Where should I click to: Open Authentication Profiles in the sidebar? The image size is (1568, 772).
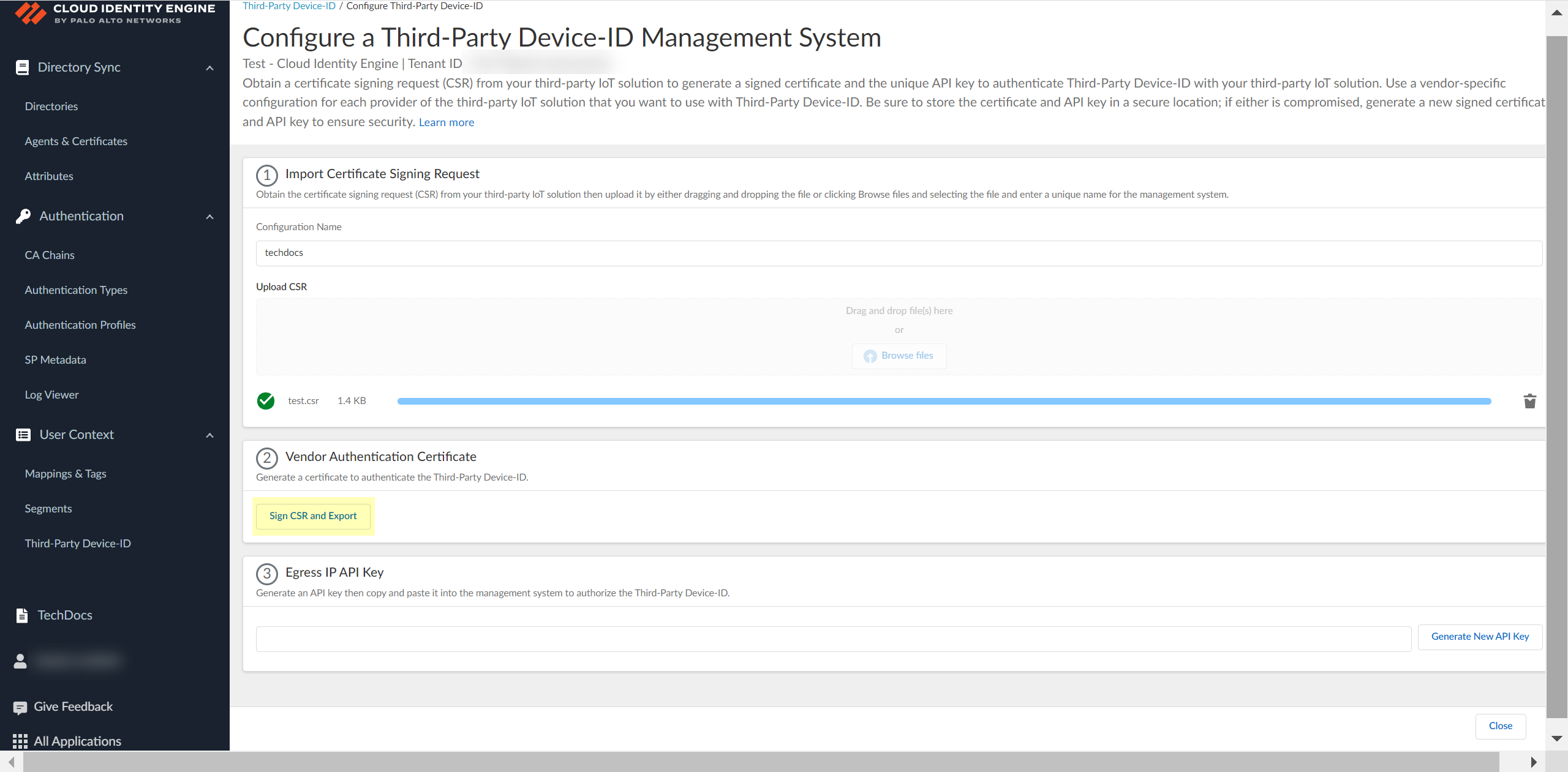80,325
